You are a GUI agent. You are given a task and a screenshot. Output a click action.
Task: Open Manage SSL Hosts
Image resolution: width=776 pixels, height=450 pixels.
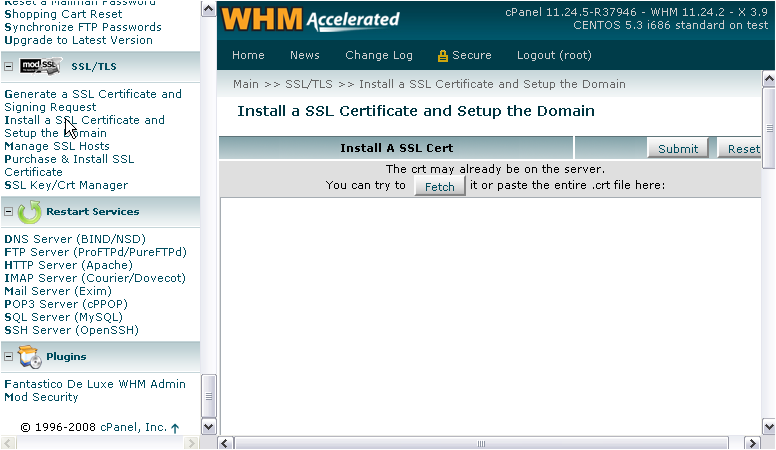pyautogui.click(x=57, y=146)
